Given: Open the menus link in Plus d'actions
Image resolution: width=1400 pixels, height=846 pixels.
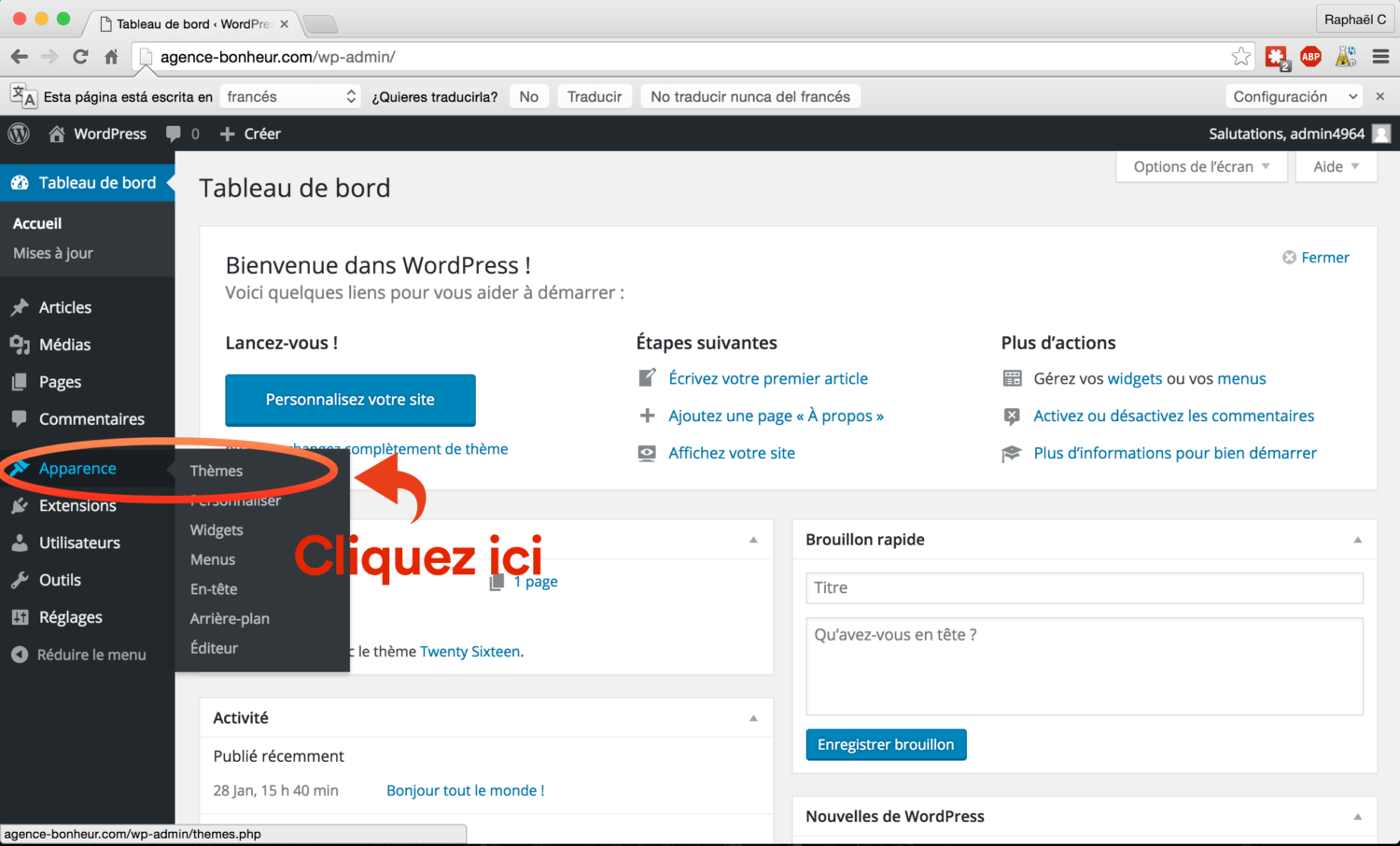Looking at the screenshot, I should pos(1241,378).
